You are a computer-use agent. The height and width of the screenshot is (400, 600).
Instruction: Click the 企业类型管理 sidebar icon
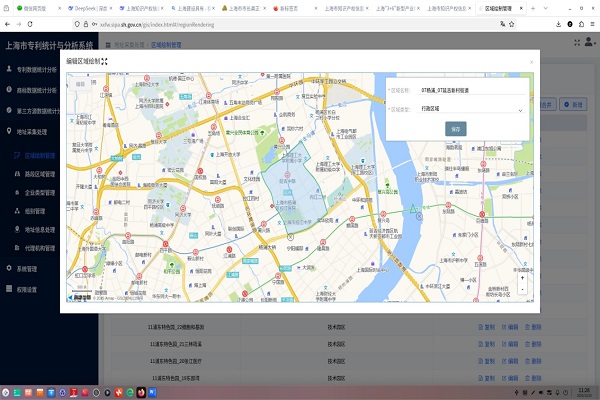17,192
